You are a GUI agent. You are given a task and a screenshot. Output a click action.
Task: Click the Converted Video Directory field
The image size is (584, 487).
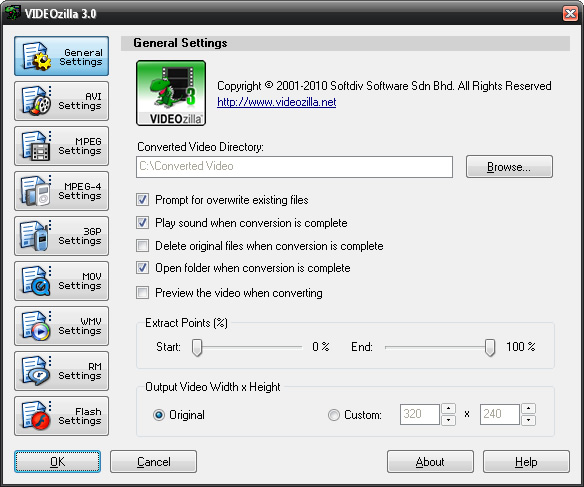click(294, 166)
